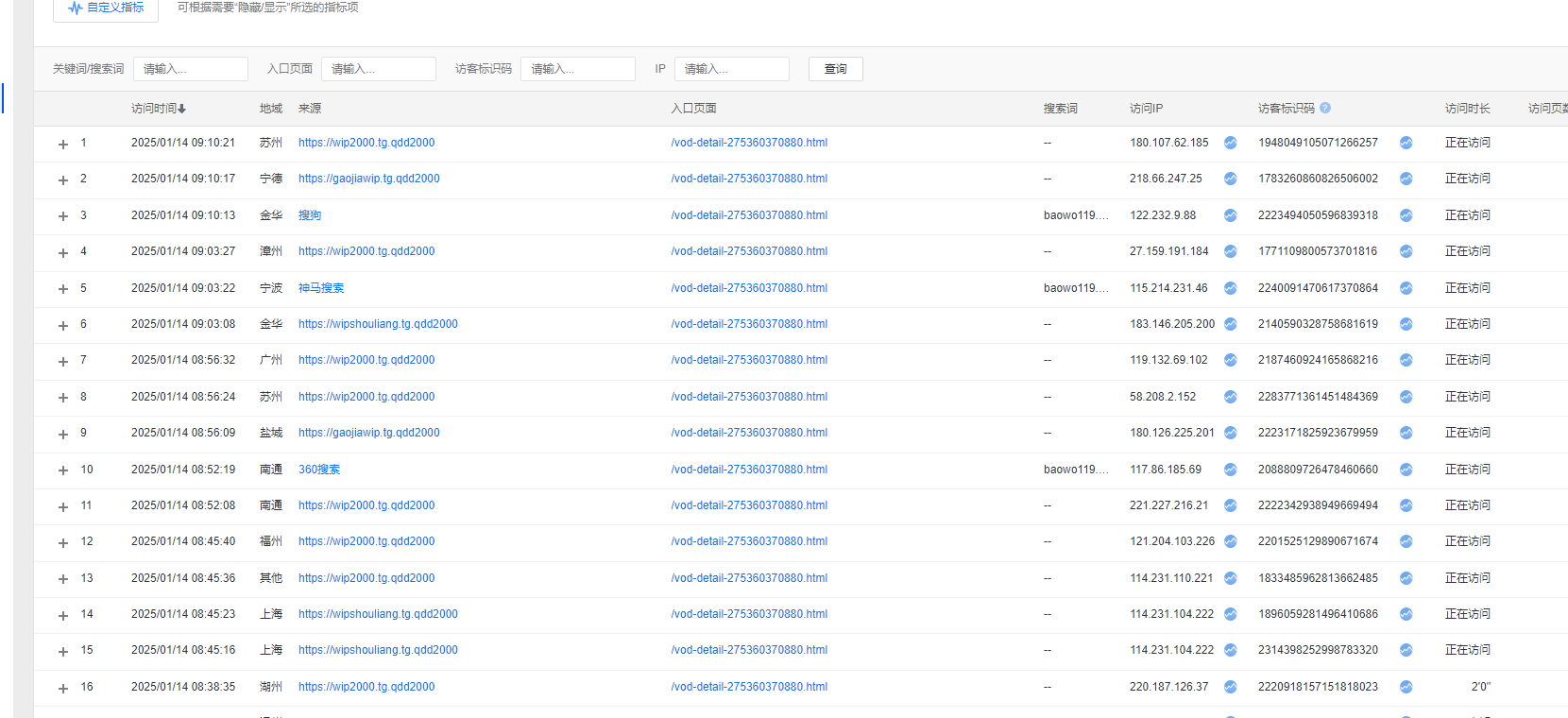Expand row 3 details with plus icon
The height and width of the screenshot is (718, 1568).
pyautogui.click(x=63, y=216)
